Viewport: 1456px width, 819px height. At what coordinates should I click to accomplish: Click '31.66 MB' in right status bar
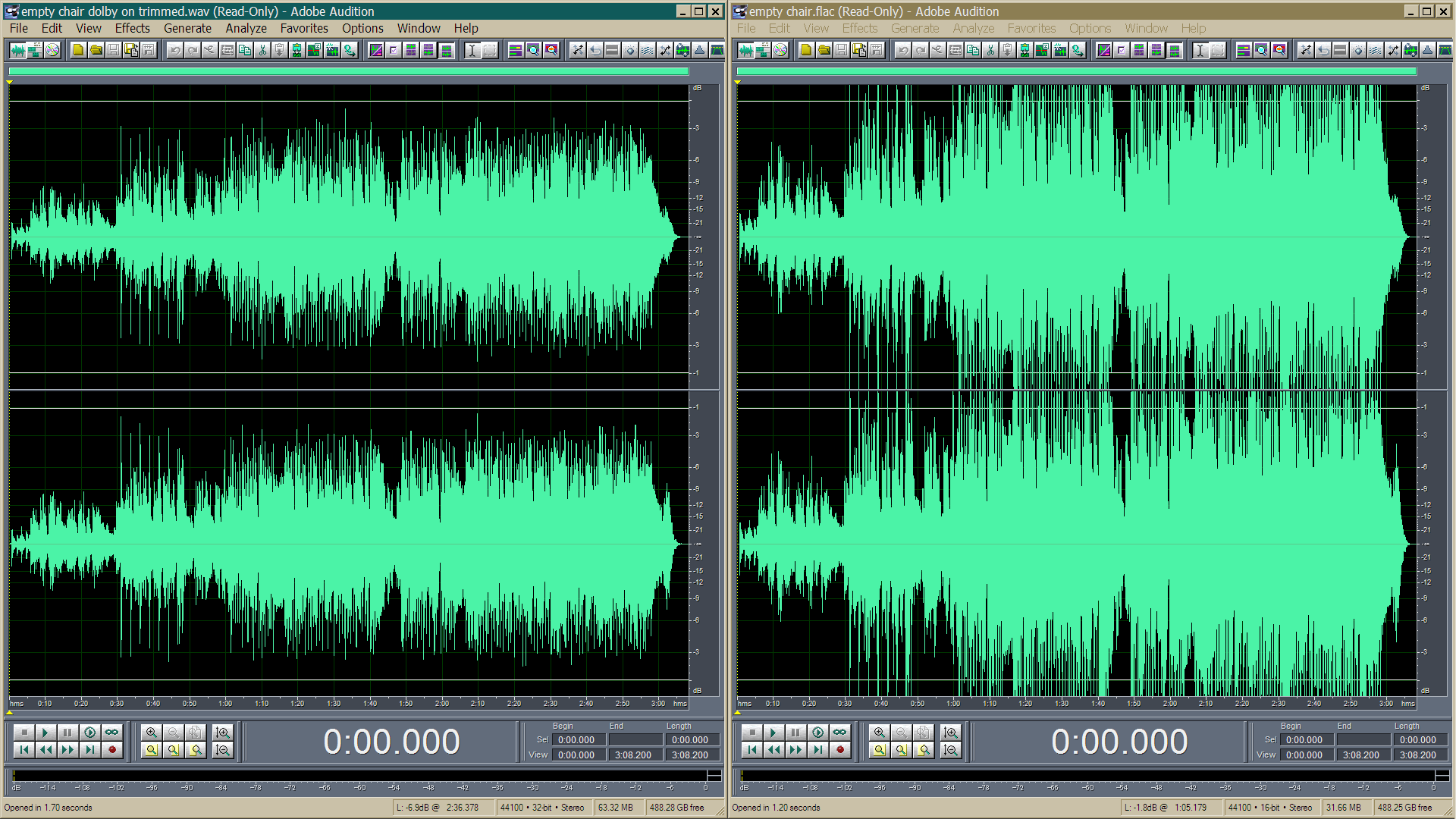tap(1344, 808)
